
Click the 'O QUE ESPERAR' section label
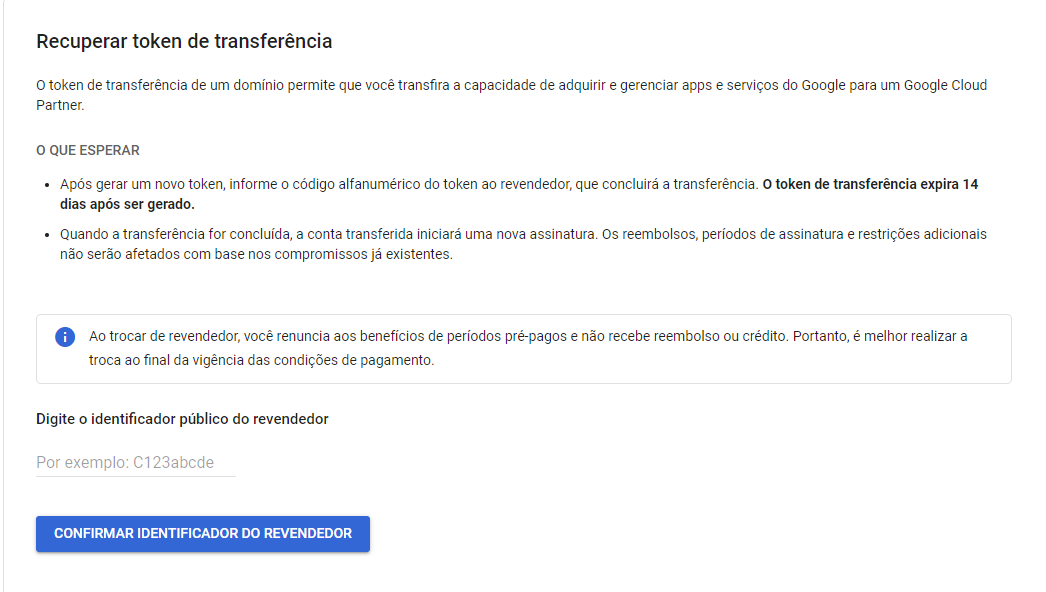pos(88,151)
